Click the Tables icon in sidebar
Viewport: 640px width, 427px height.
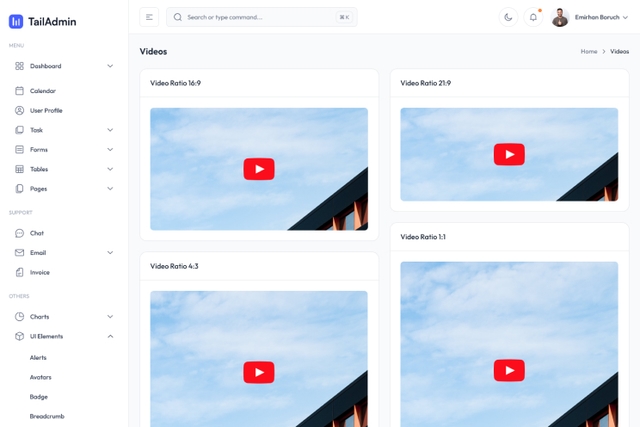tap(19, 169)
